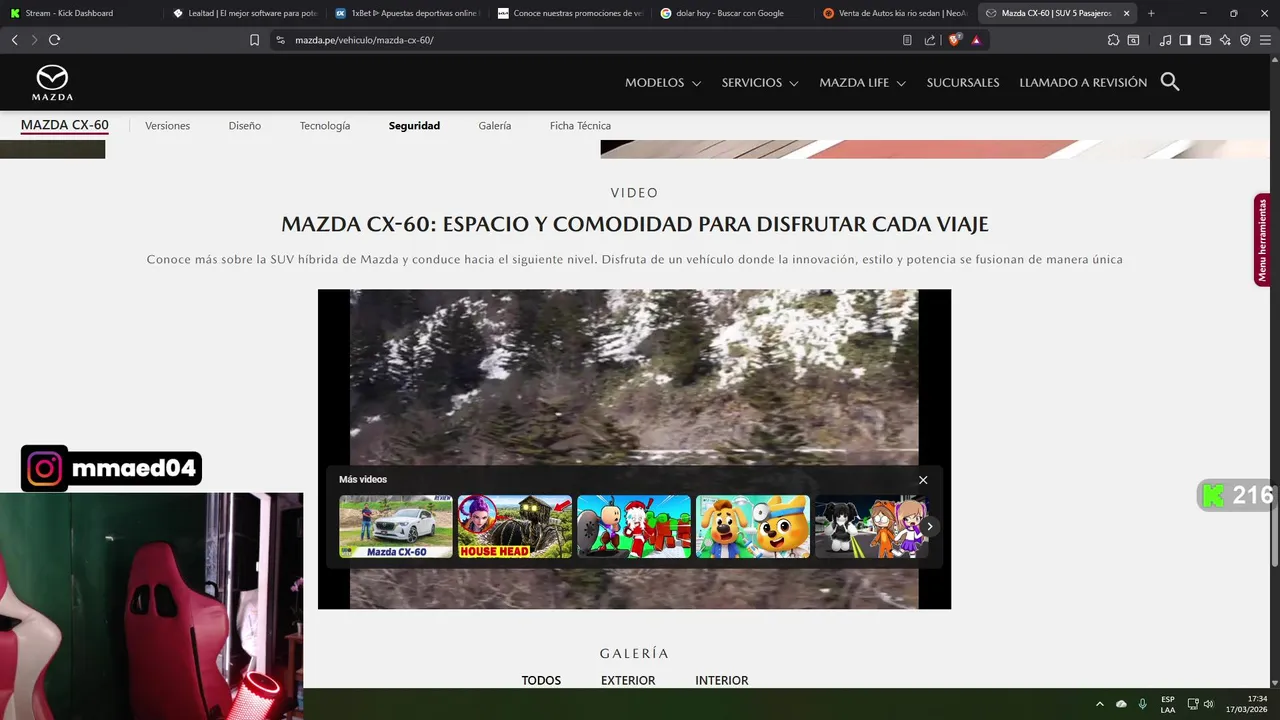Open the Brave VPN shield icon
Screen dimensions: 1280x720
pos(1245,40)
